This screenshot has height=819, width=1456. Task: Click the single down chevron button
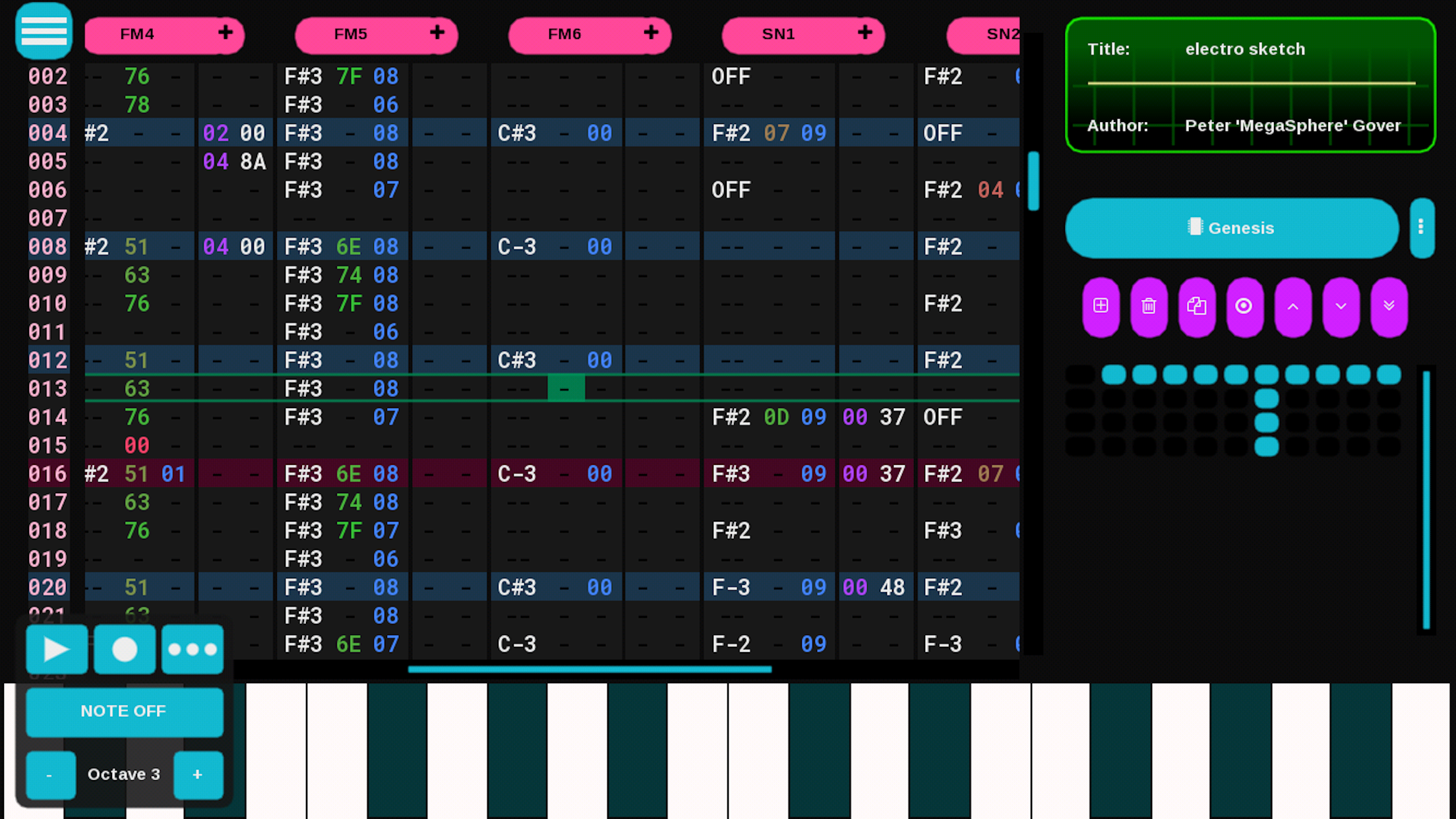point(1341,306)
